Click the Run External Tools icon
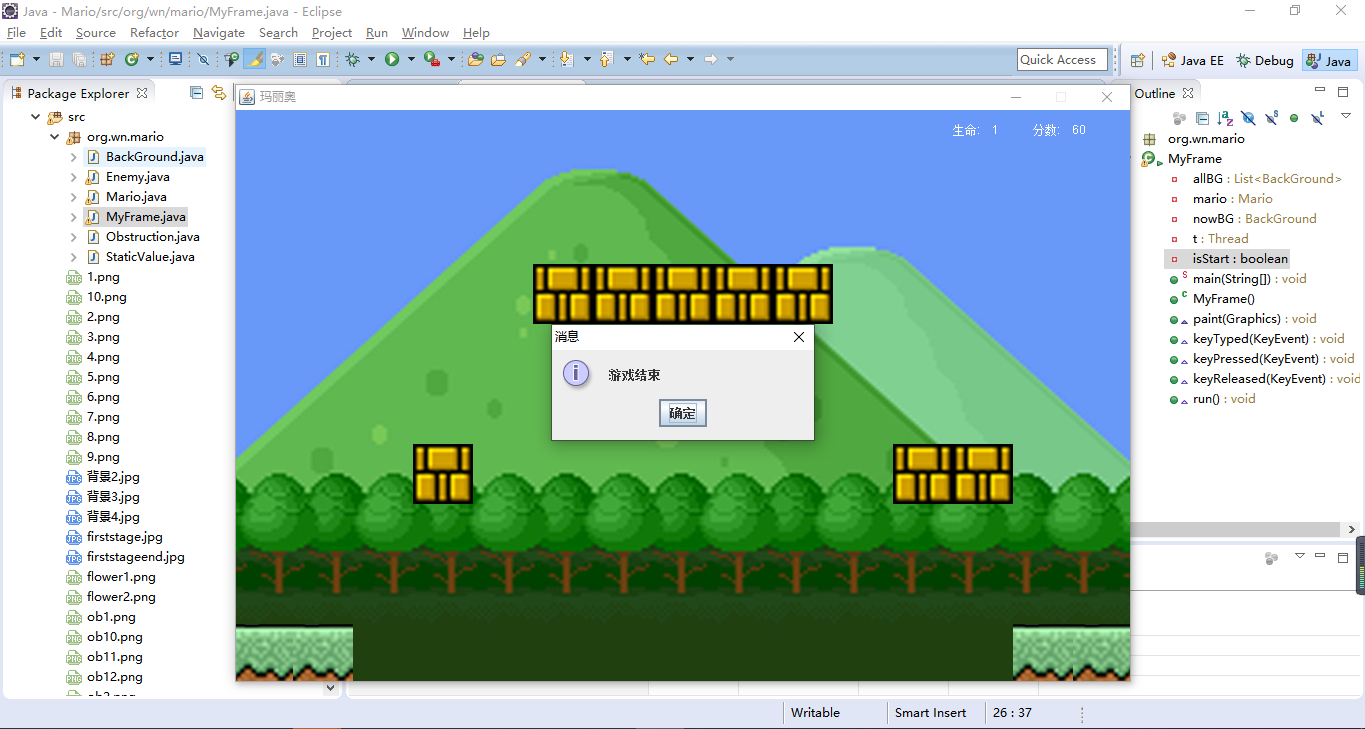The image size is (1365, 729). pos(432,59)
